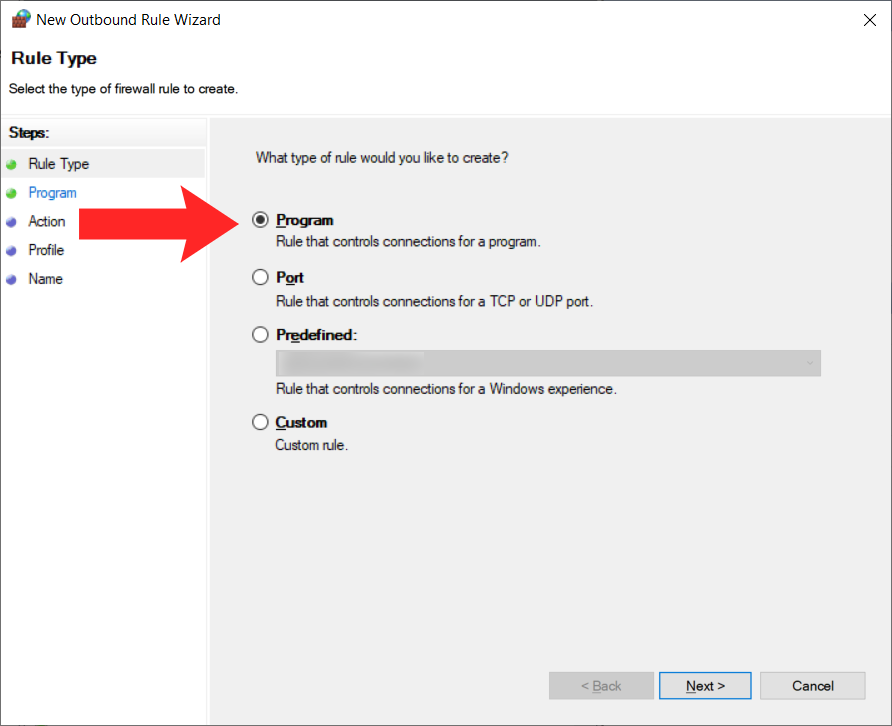Choose the Port rule type option
892x726 pixels.
pyautogui.click(x=261, y=278)
